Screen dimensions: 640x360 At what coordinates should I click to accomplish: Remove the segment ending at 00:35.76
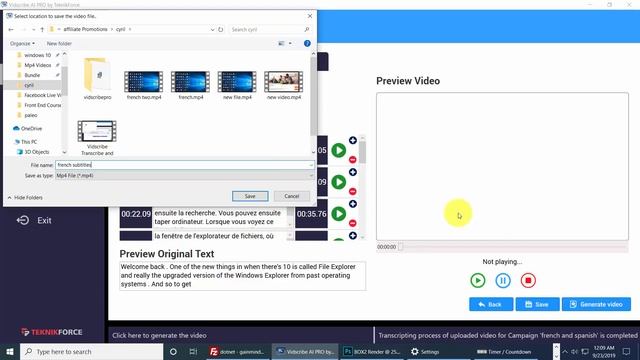pos(353,223)
